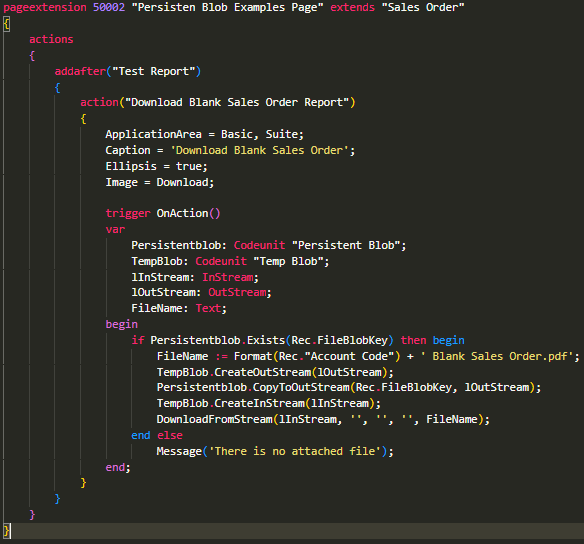
Task: Click the action name "Download Blank Sales Order Report"
Action: (237, 102)
